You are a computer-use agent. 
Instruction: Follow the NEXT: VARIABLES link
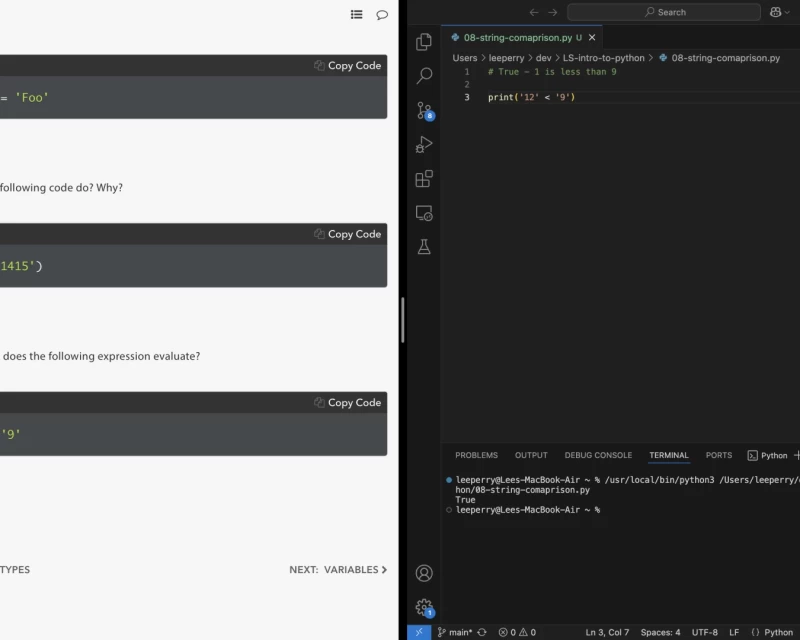[338, 570]
